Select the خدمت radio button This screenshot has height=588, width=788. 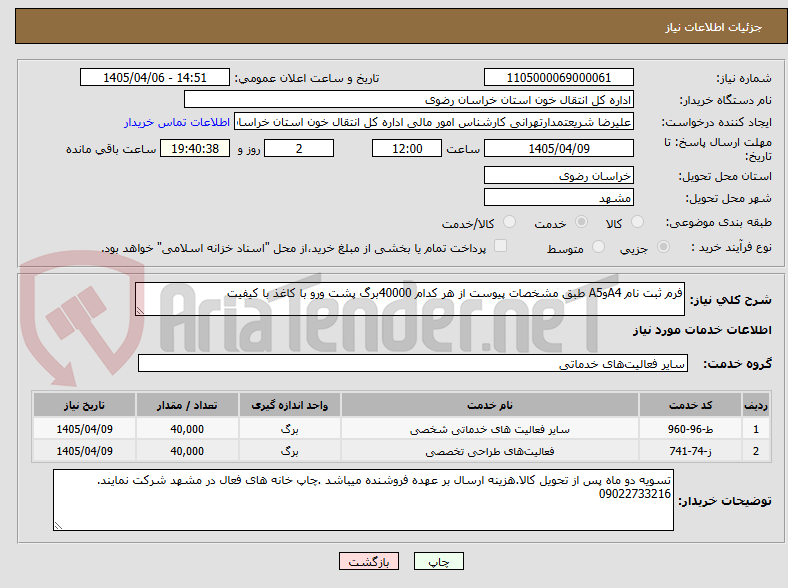[581, 222]
